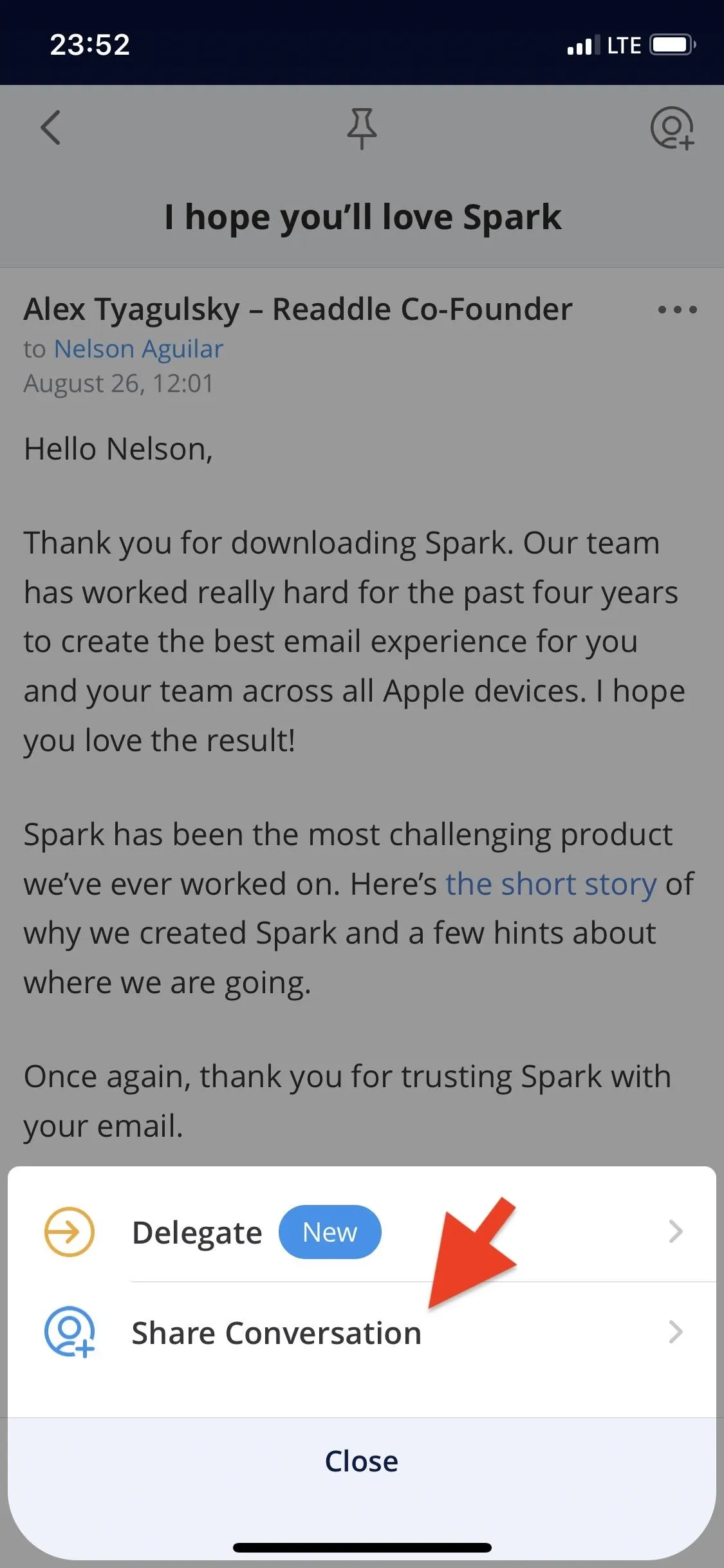724x1568 pixels.
Task: Tap the orange Delegate arrow icon
Action: (69, 1232)
